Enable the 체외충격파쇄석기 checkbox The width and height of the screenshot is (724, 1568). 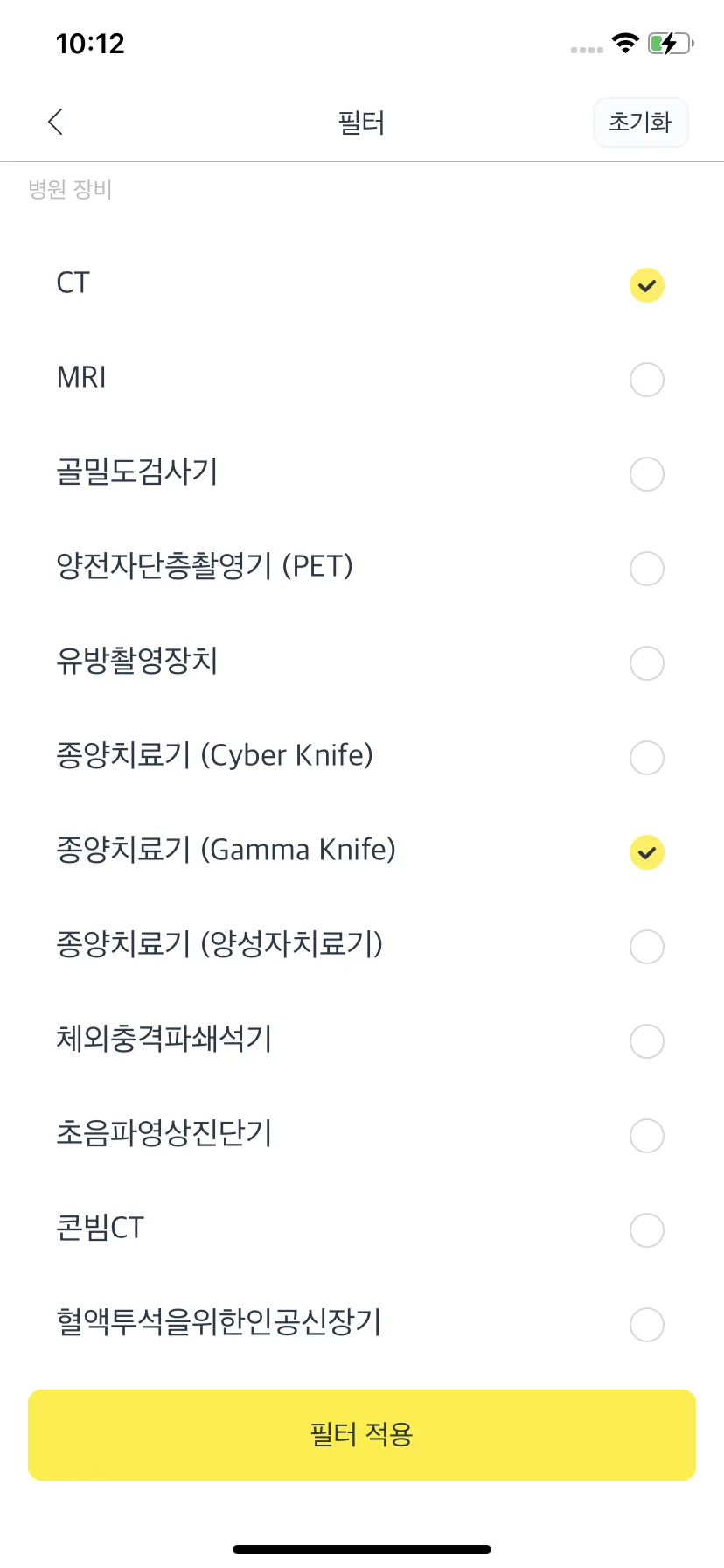click(647, 1041)
